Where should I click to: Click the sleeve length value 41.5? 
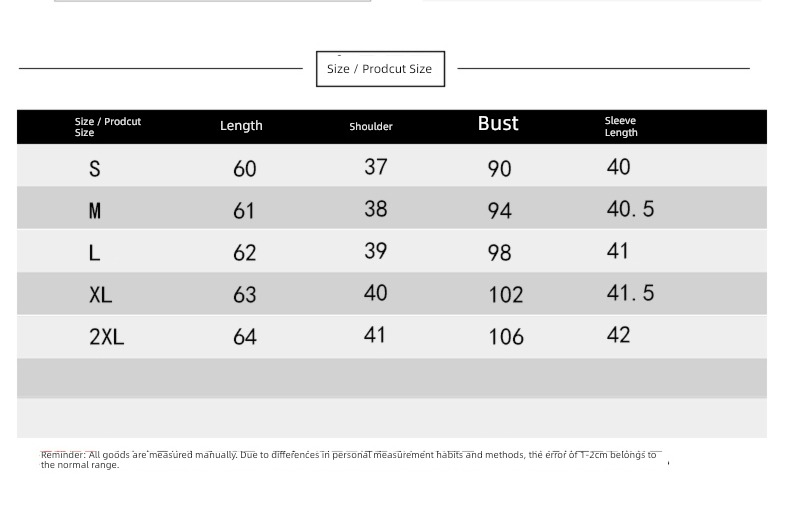pyautogui.click(x=630, y=293)
